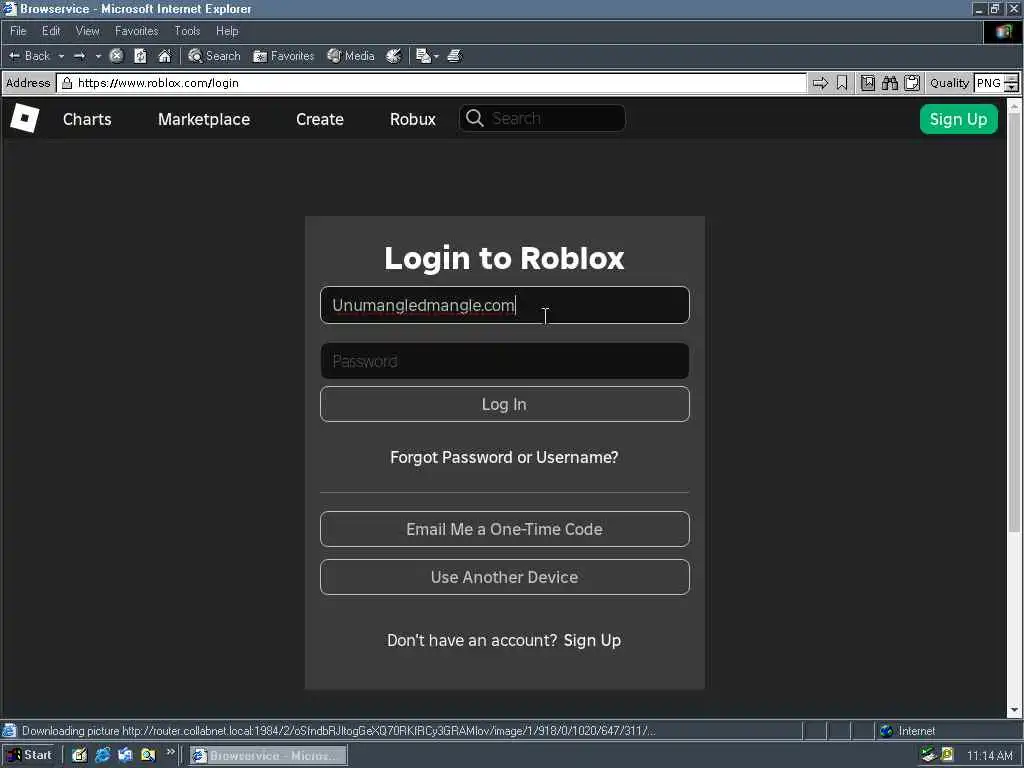
Task: Go back with the Back arrow button
Action: [x=29, y=56]
